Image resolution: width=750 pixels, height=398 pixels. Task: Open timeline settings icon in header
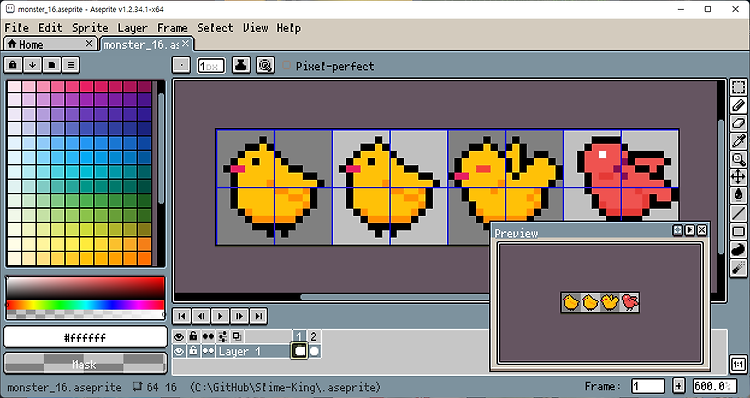pos(222,337)
